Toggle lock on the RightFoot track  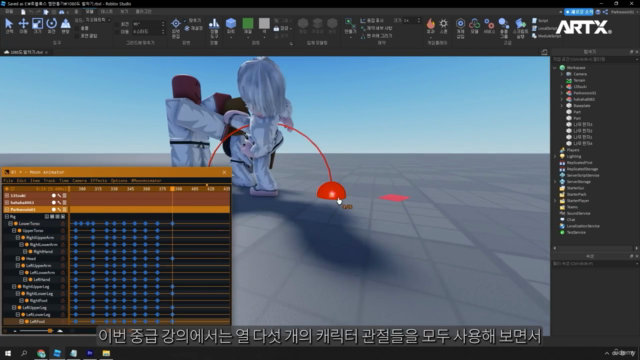63,300
